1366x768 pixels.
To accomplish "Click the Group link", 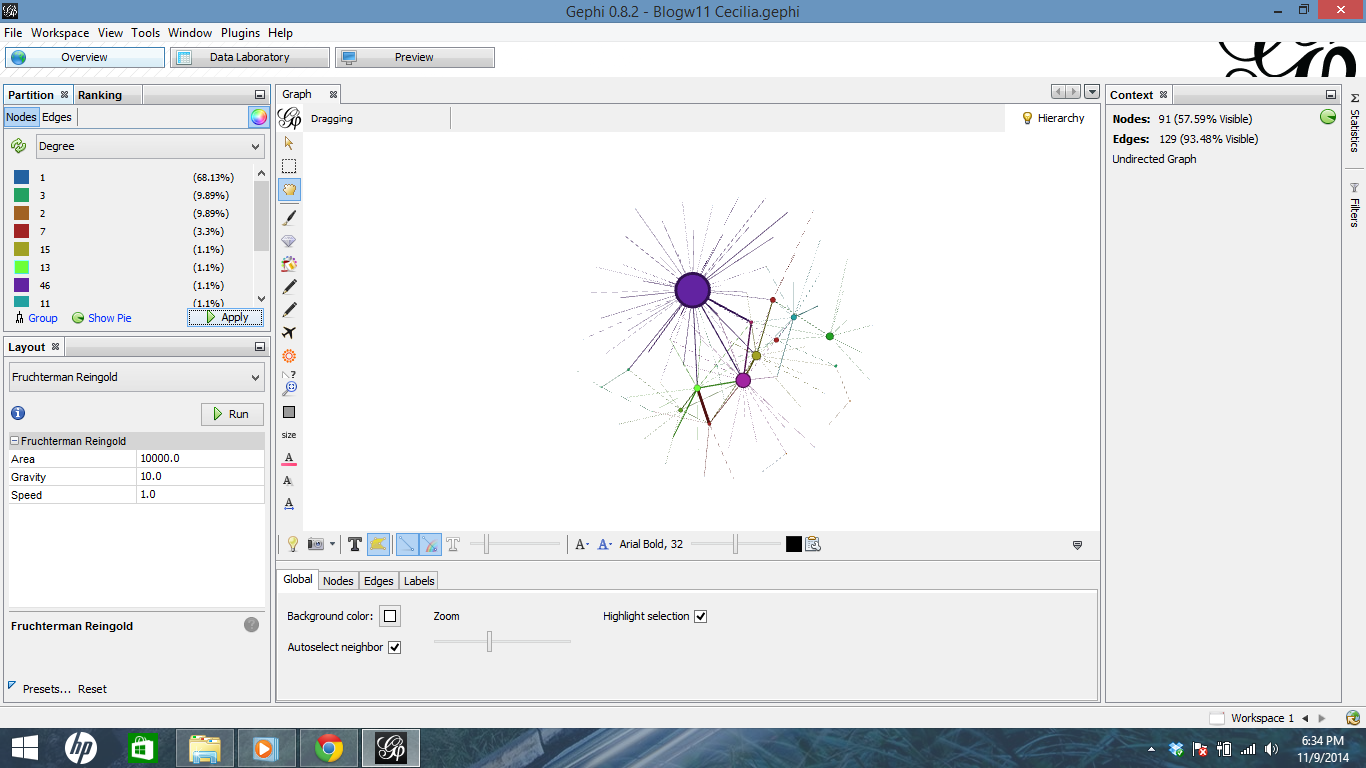I will click(43, 318).
